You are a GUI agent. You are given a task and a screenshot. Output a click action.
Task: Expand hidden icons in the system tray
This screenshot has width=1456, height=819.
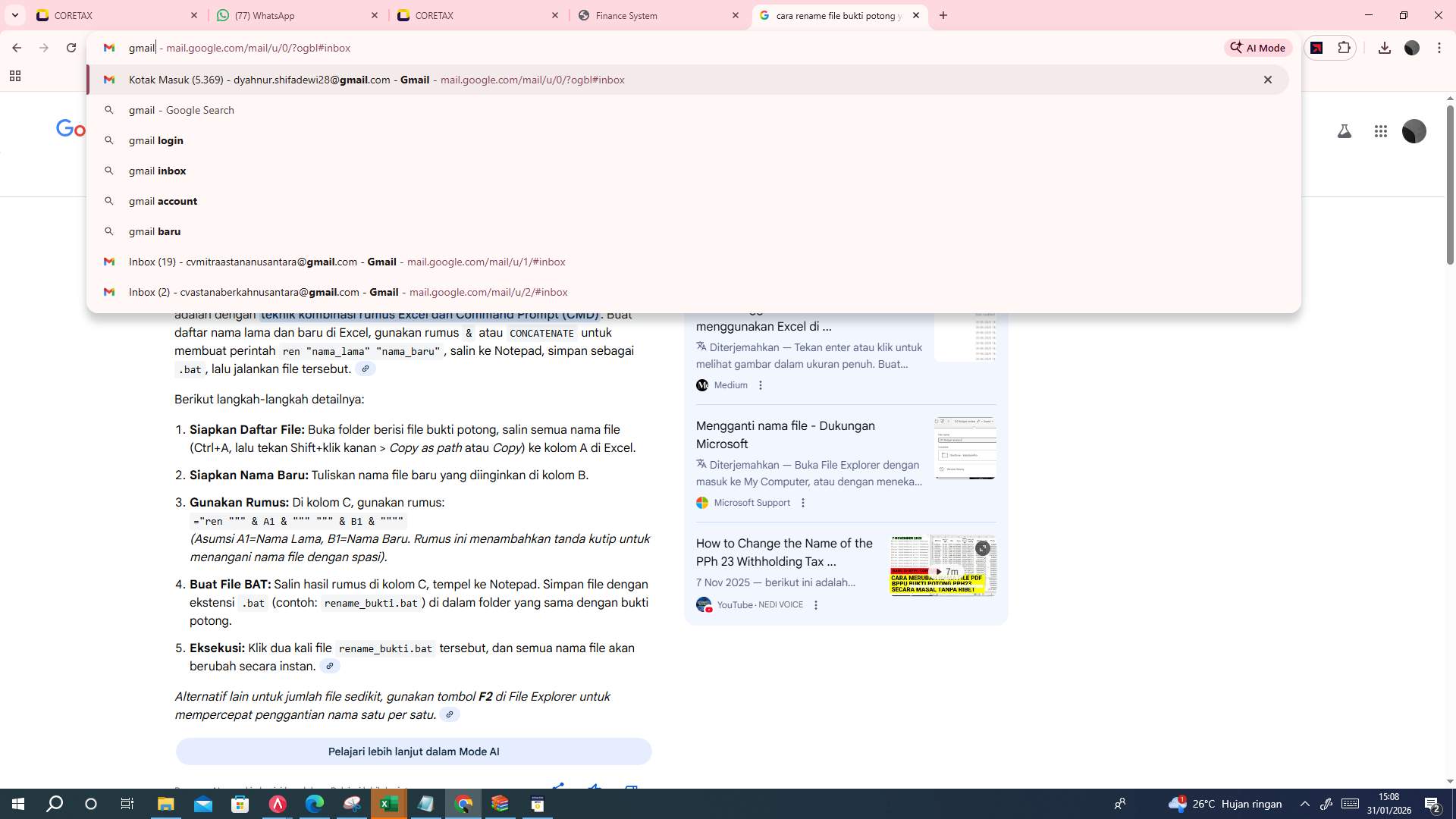coord(1304,803)
